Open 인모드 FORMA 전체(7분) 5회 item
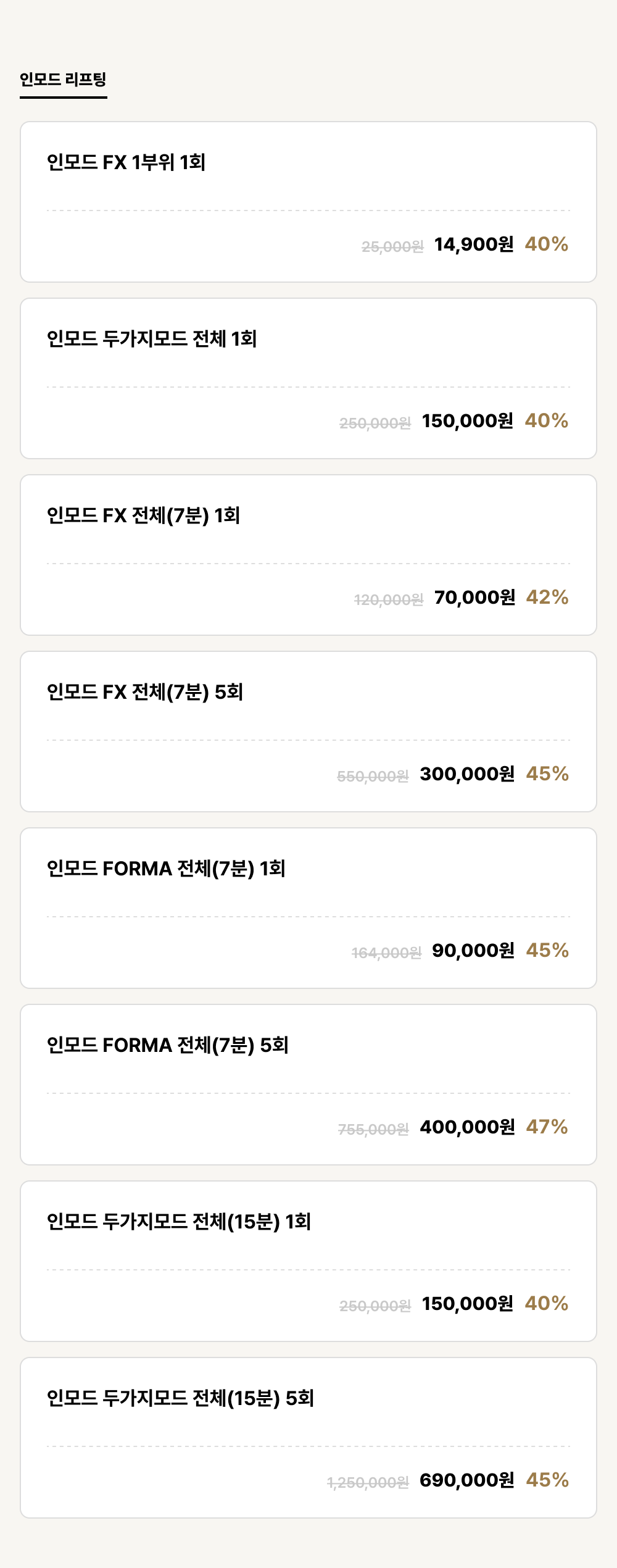This screenshot has width=617, height=1568. [x=308, y=1085]
